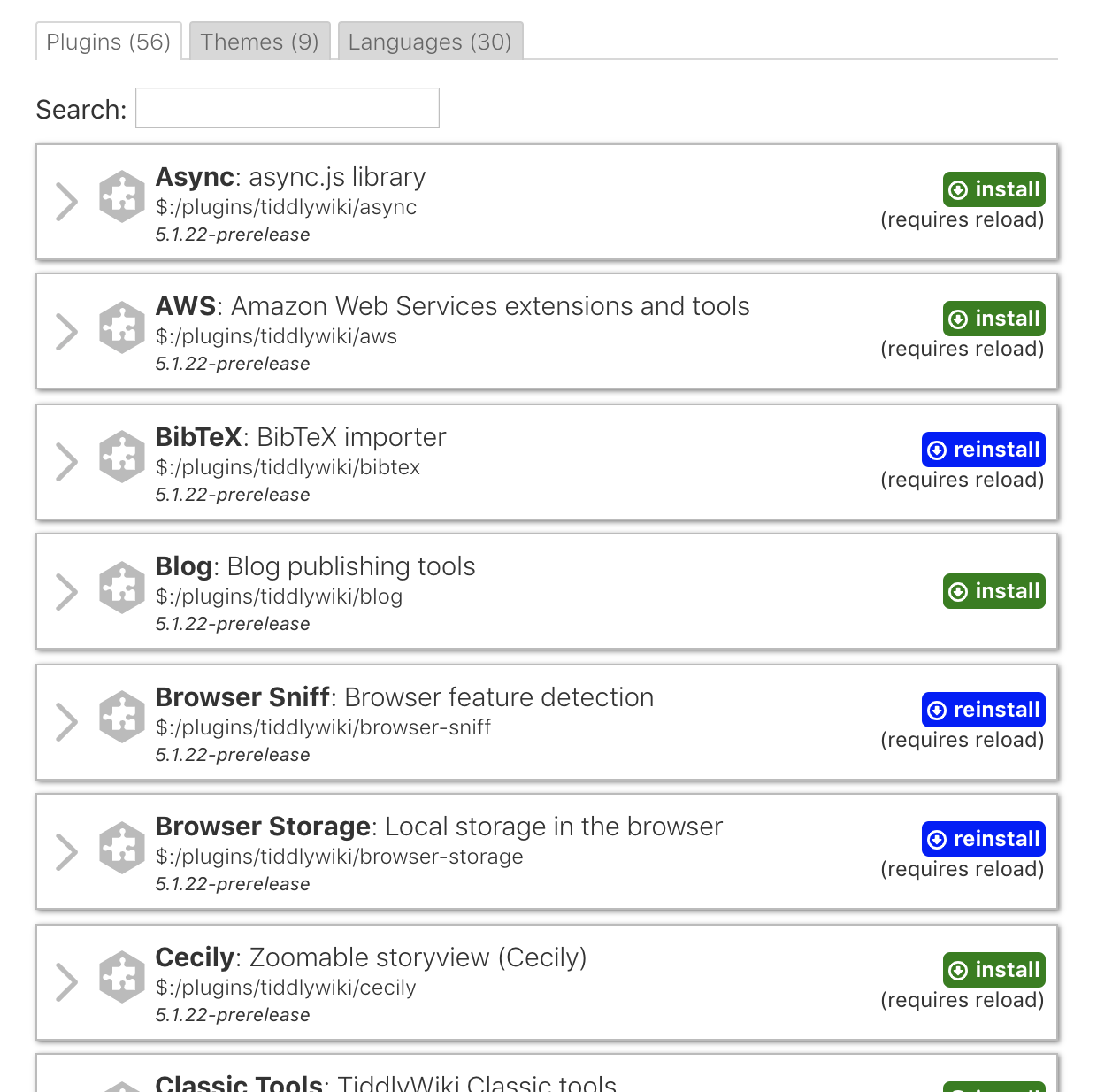
Task: Expand the Async plugin details chevron
Action: 67,202
